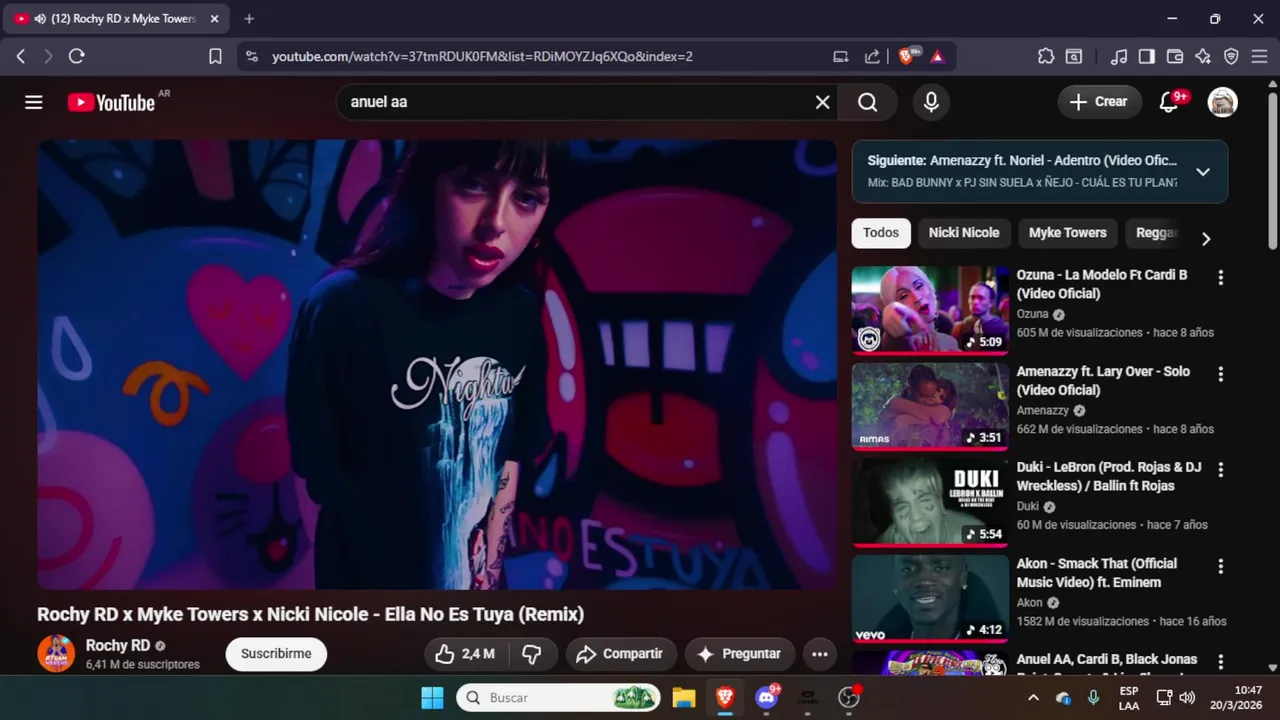Expand the Siguiente mix playlist panel
1280x720 pixels.
(x=1203, y=172)
